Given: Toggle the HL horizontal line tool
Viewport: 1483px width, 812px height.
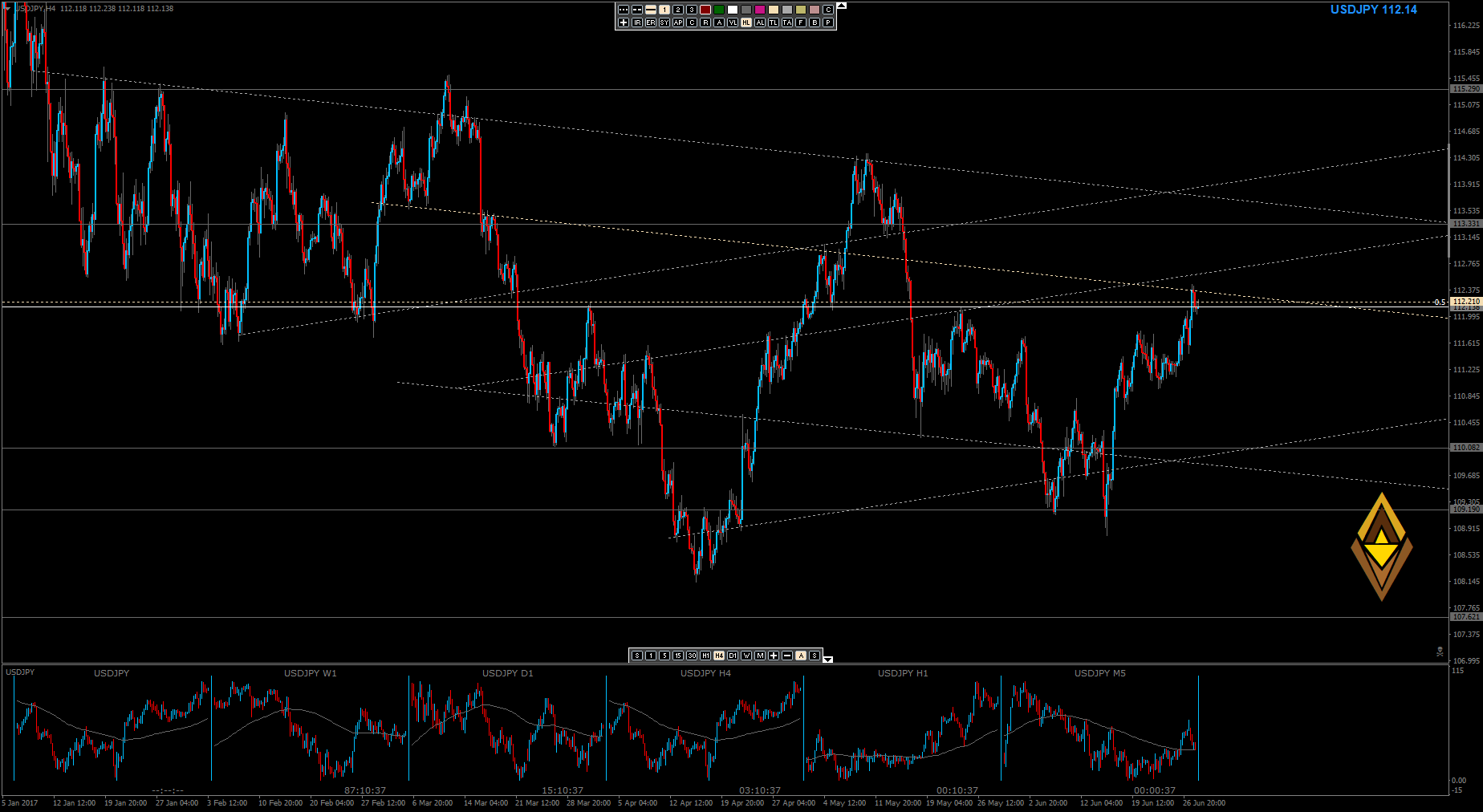Looking at the screenshot, I should point(746,22).
